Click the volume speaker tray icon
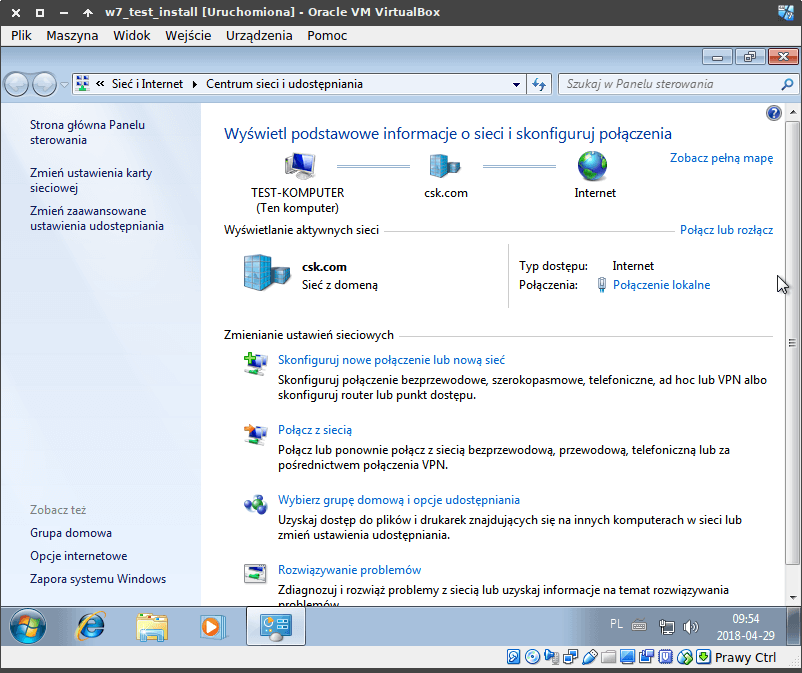Image resolution: width=802 pixels, height=673 pixels. click(x=690, y=626)
